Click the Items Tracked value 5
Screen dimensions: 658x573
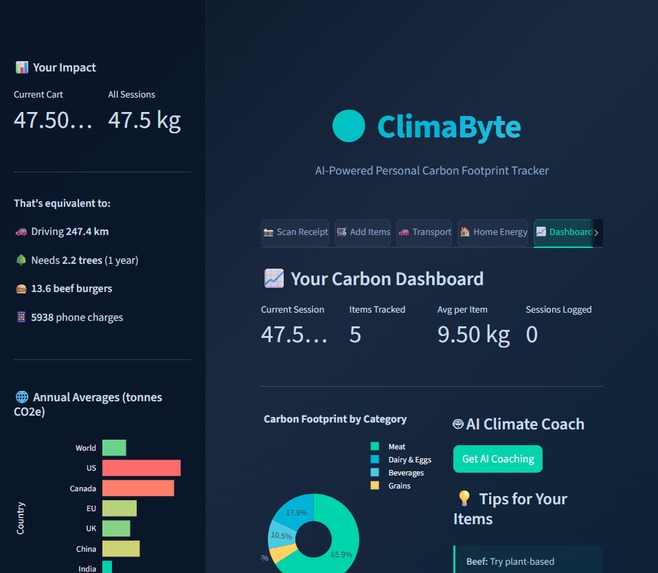355,335
